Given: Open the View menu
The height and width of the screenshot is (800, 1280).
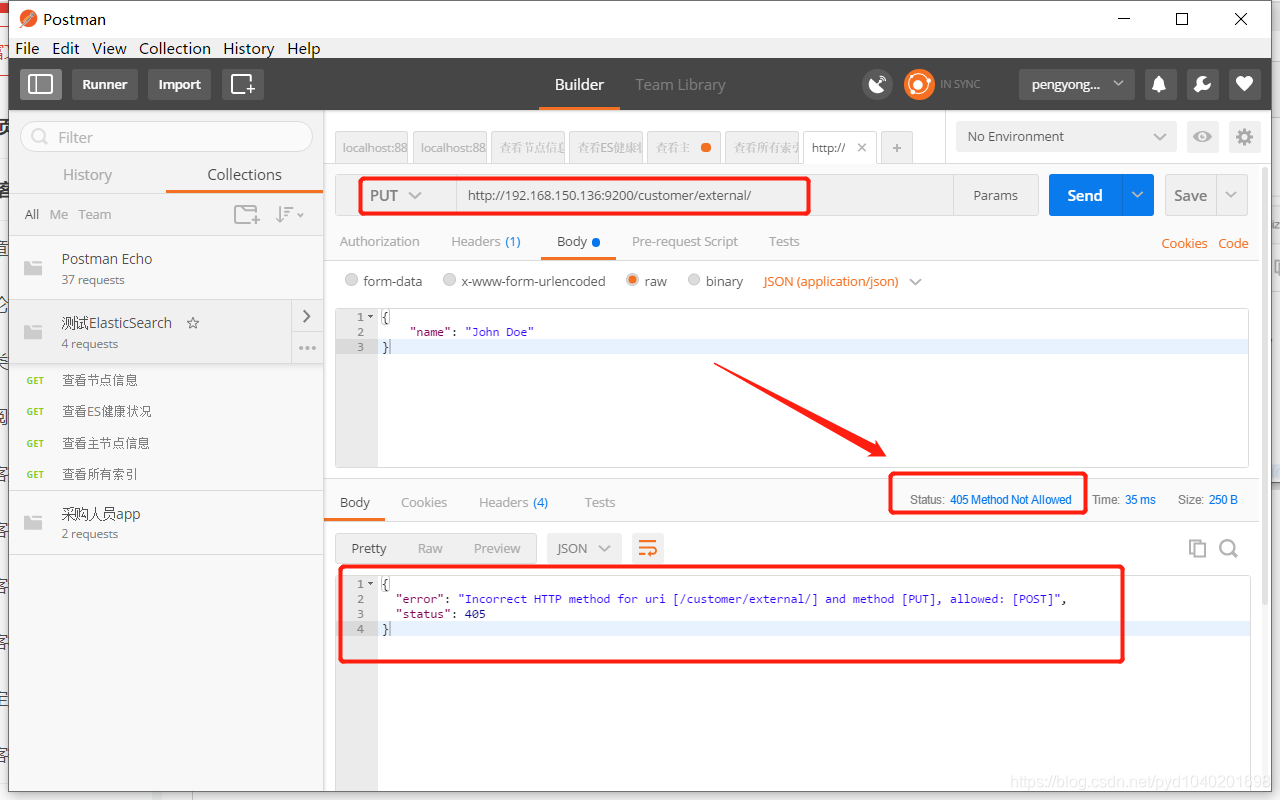Looking at the screenshot, I should tap(109, 48).
